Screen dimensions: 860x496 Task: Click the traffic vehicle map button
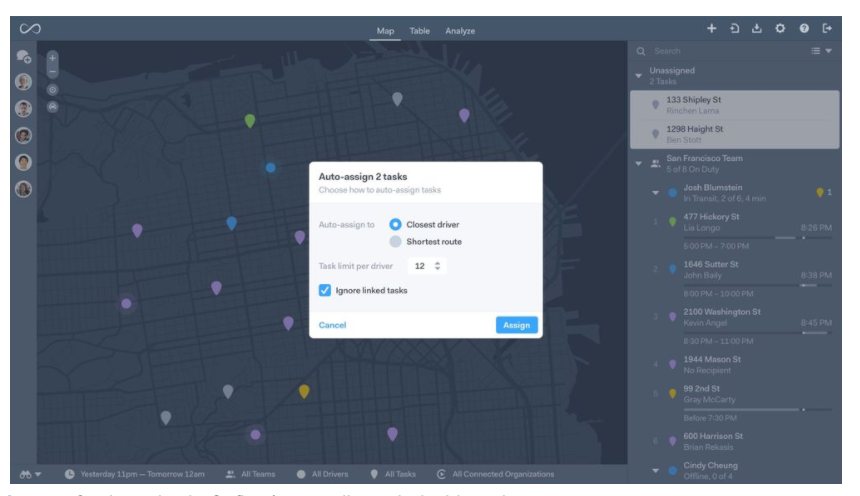53,107
